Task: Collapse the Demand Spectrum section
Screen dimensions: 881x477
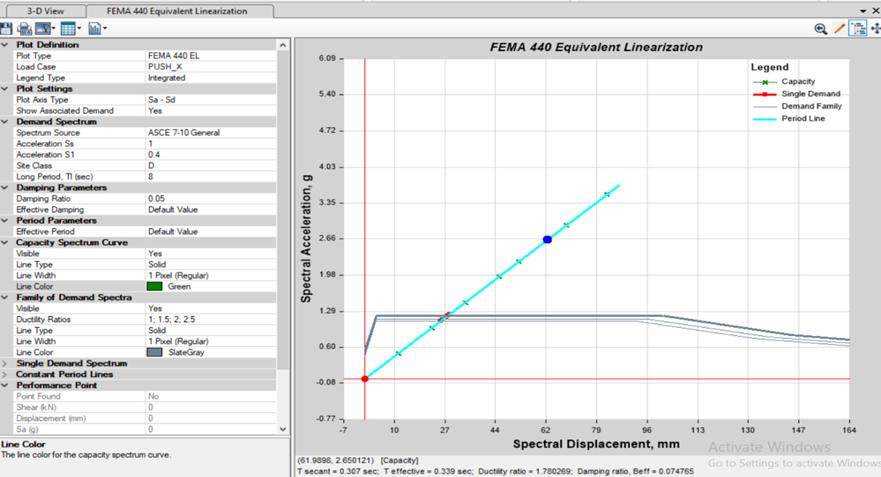Action: pos(6,121)
